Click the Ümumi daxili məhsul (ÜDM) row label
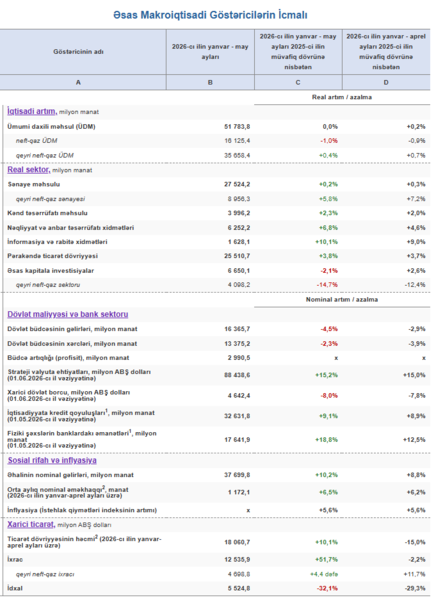Image resolution: width=436 pixels, height=600 pixels. 51,126
